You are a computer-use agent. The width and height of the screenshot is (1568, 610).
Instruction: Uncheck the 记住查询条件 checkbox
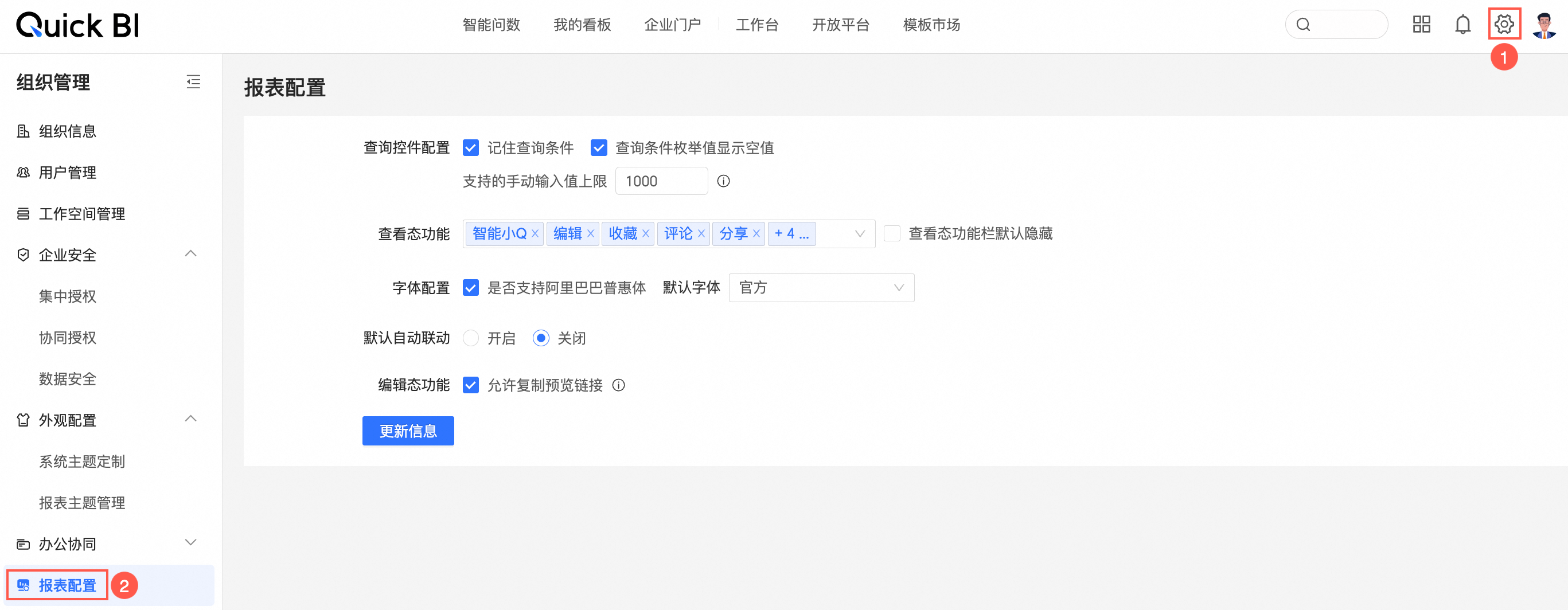pyautogui.click(x=470, y=148)
